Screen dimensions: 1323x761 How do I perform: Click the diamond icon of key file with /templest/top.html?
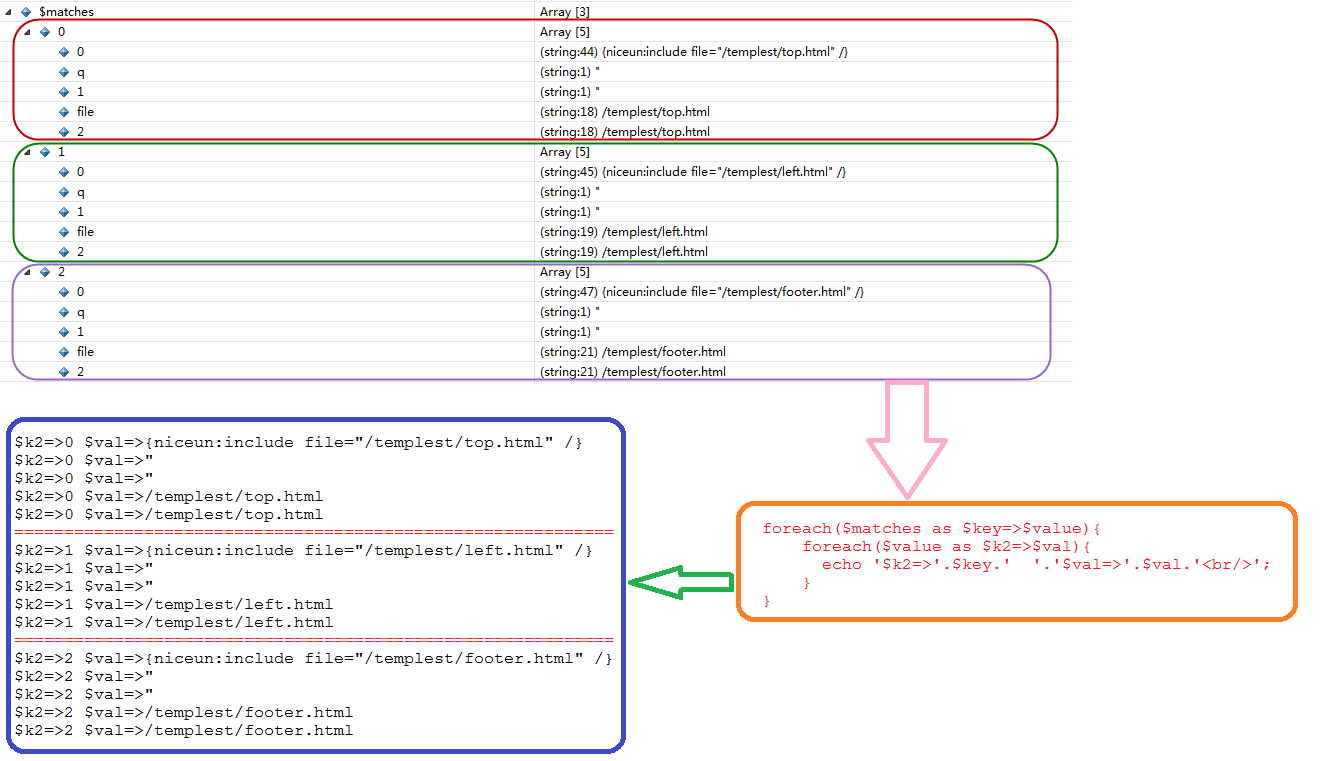tap(64, 112)
